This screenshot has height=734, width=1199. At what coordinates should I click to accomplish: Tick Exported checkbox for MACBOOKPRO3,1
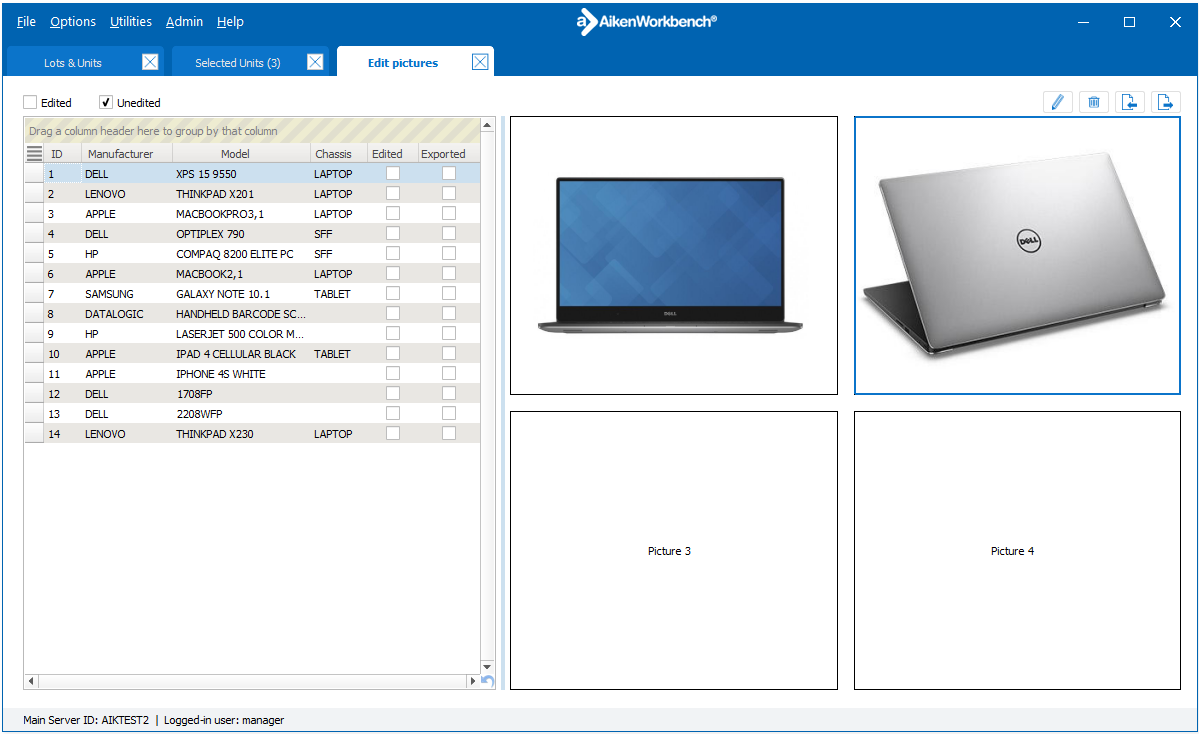pos(449,213)
